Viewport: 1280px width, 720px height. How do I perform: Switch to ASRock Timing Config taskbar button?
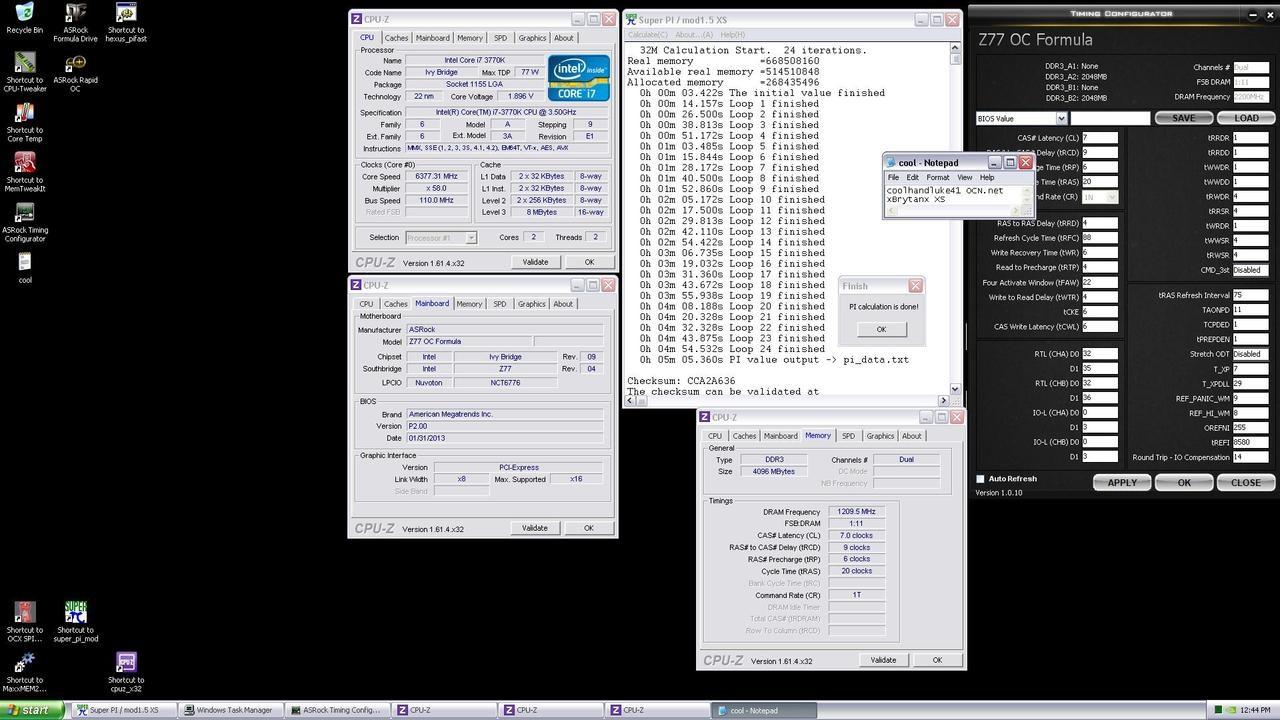[336, 710]
